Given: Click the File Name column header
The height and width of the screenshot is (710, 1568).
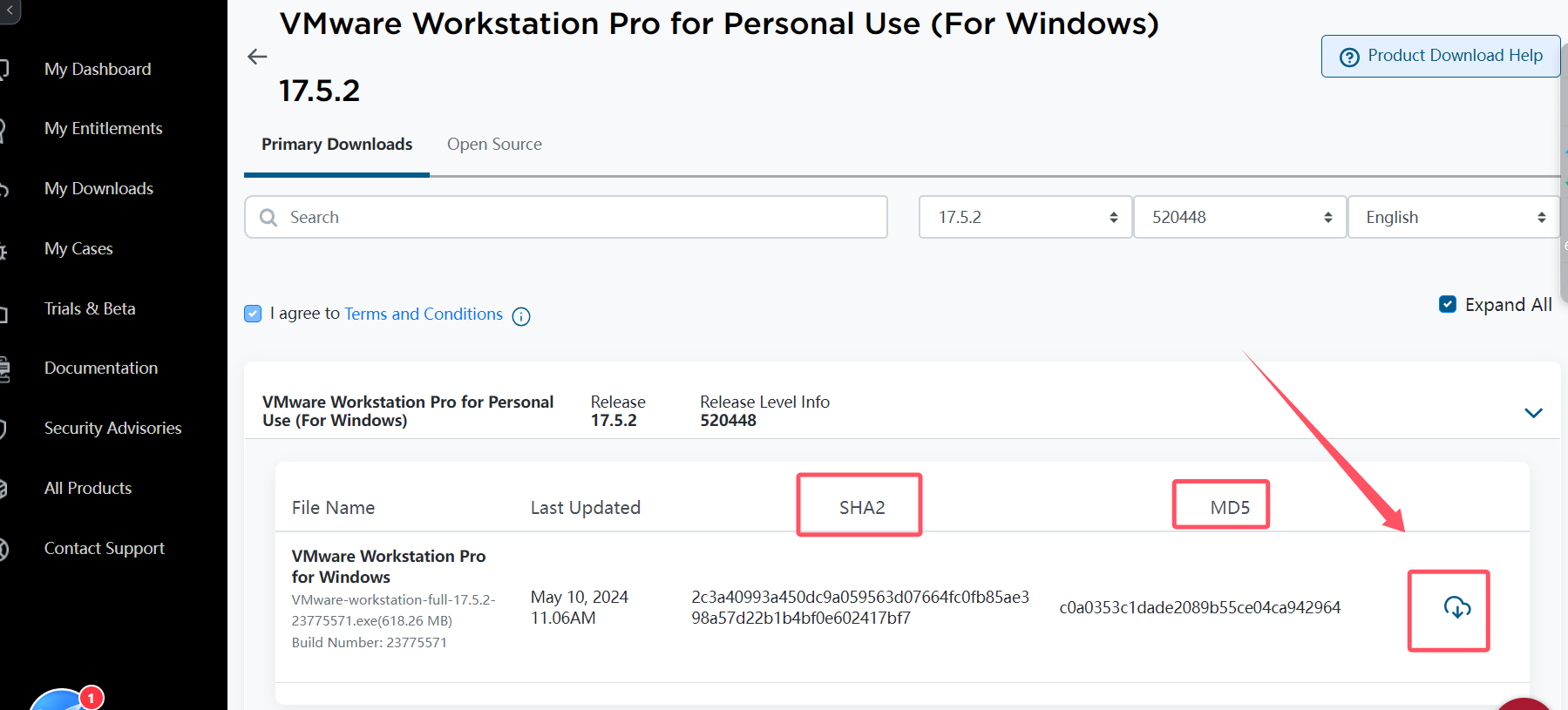Looking at the screenshot, I should coord(333,507).
